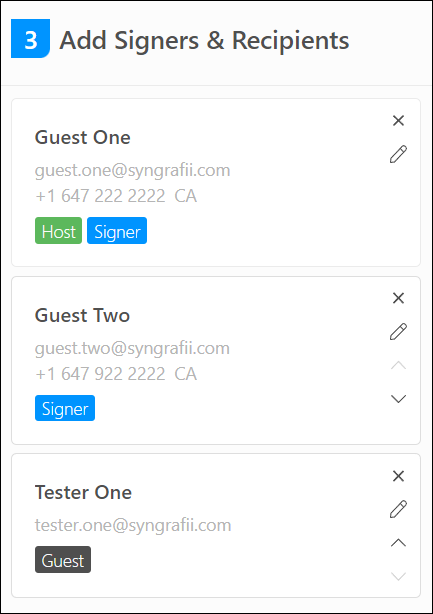Remove Tester One using the X icon
This screenshot has height=614, width=433.
click(x=398, y=476)
